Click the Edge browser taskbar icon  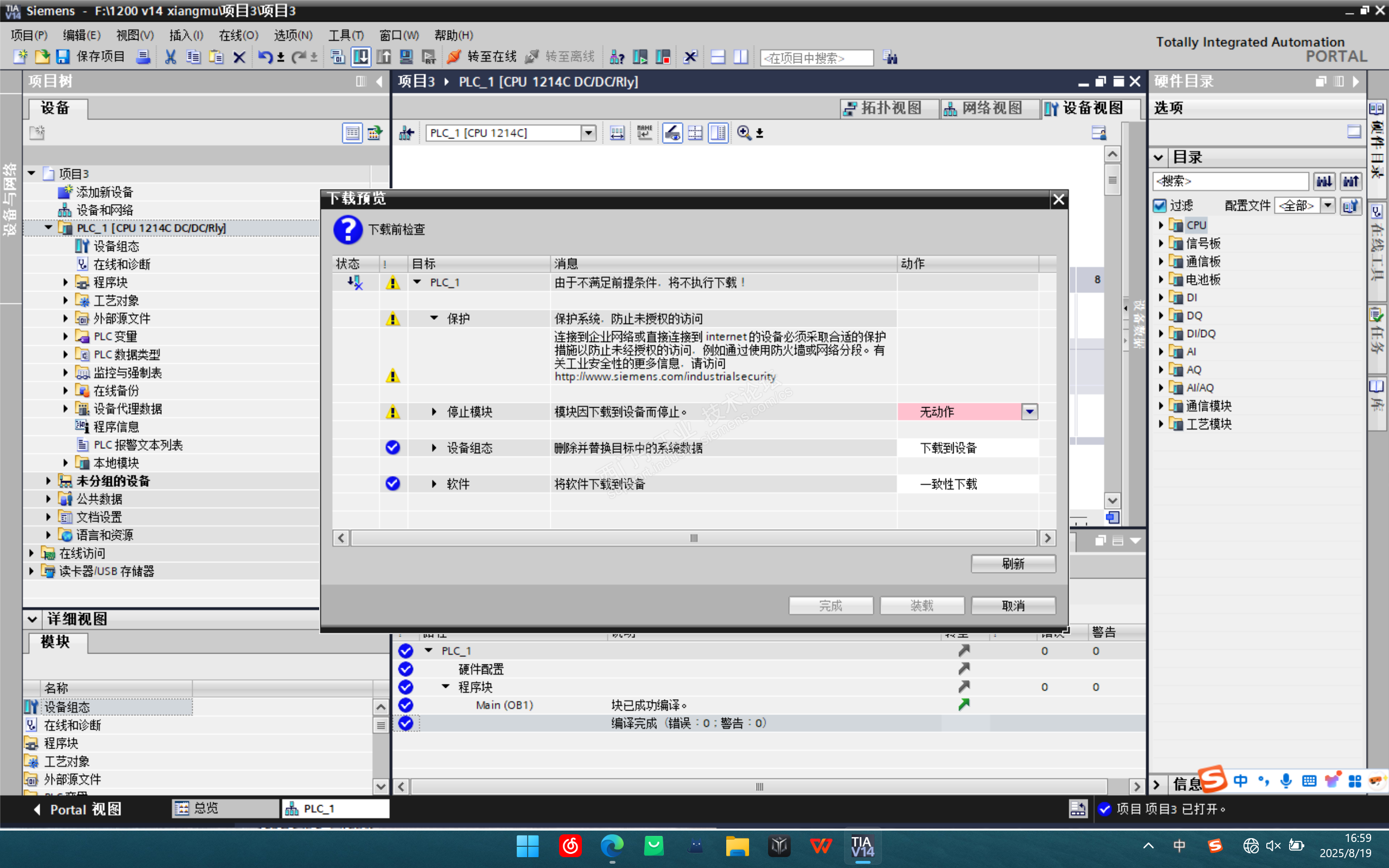pos(611,846)
